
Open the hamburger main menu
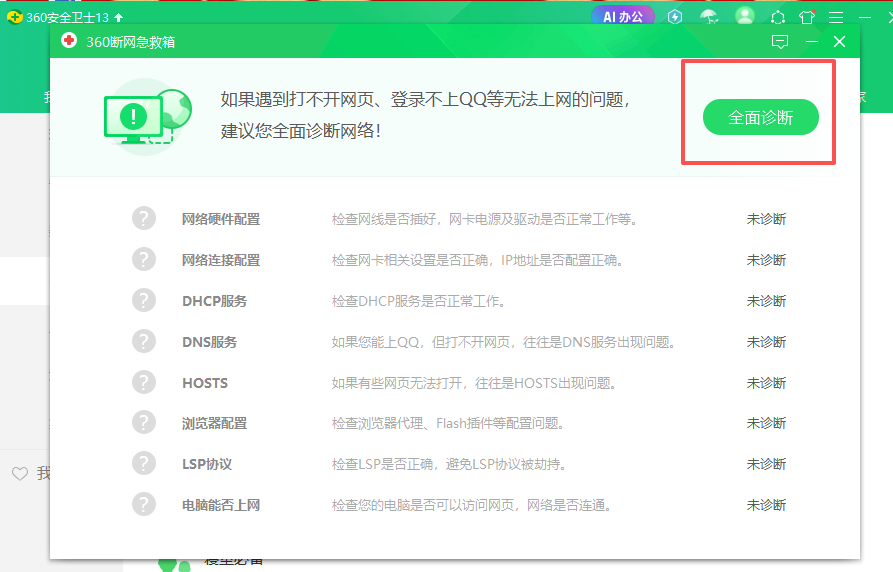pos(836,17)
